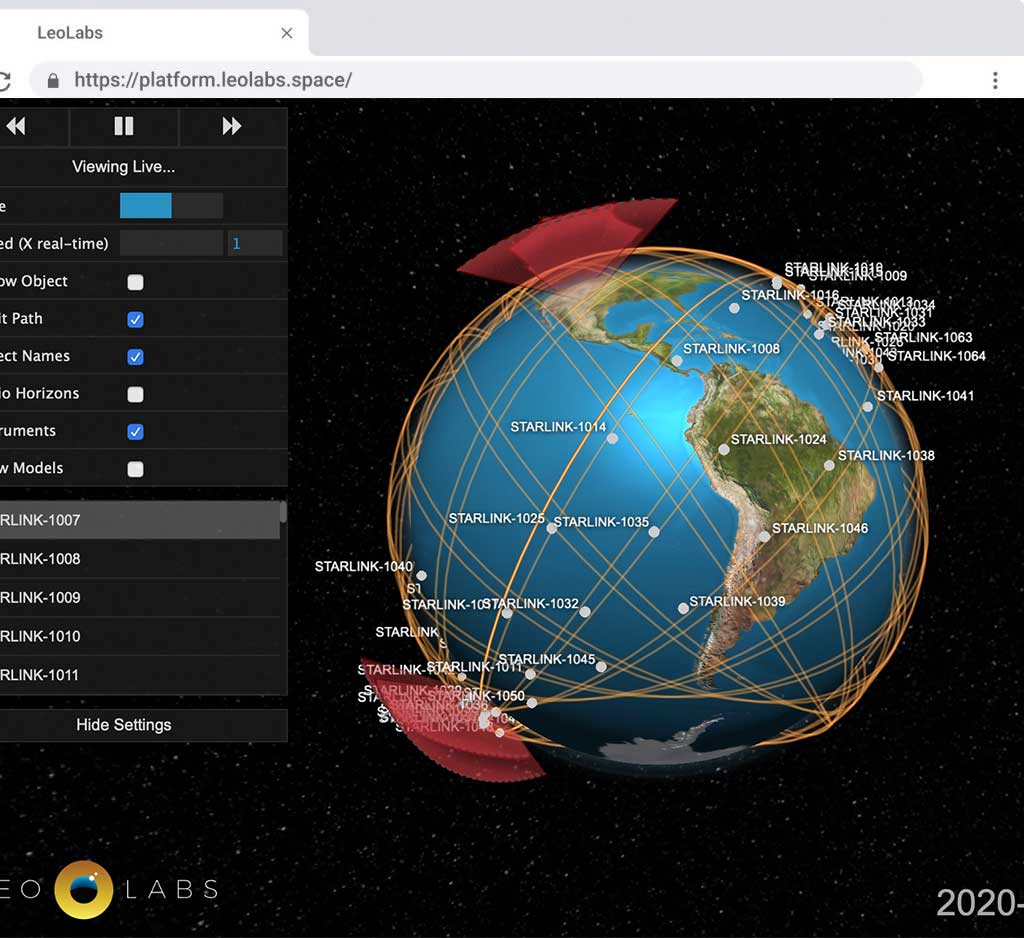Click the STARLINK-1063 satellite label
The height and width of the screenshot is (938, 1024).
tap(923, 338)
